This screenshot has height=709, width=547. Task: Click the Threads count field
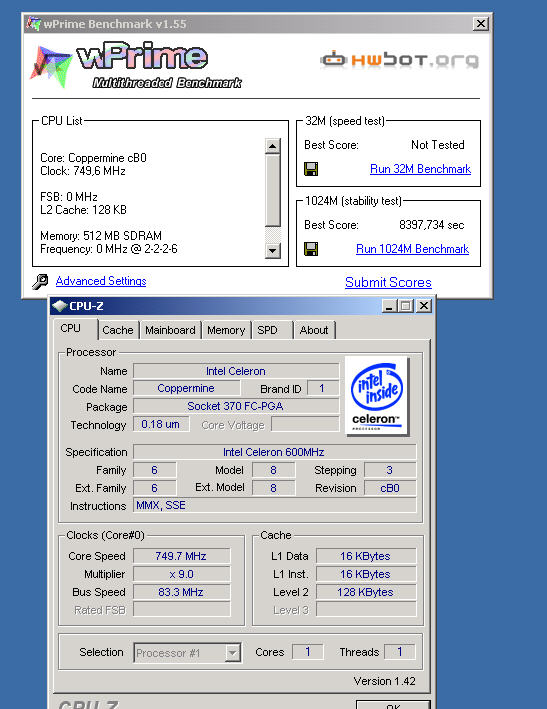[x=400, y=652]
